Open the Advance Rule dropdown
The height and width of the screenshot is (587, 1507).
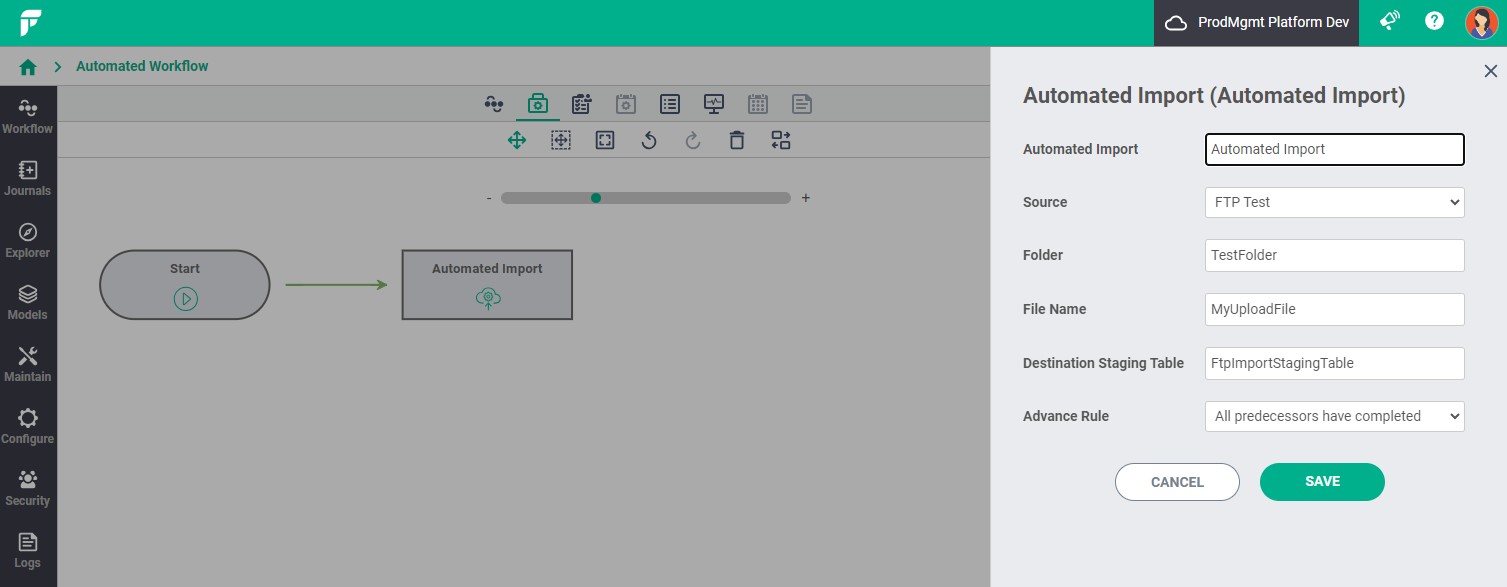pyautogui.click(x=1335, y=416)
